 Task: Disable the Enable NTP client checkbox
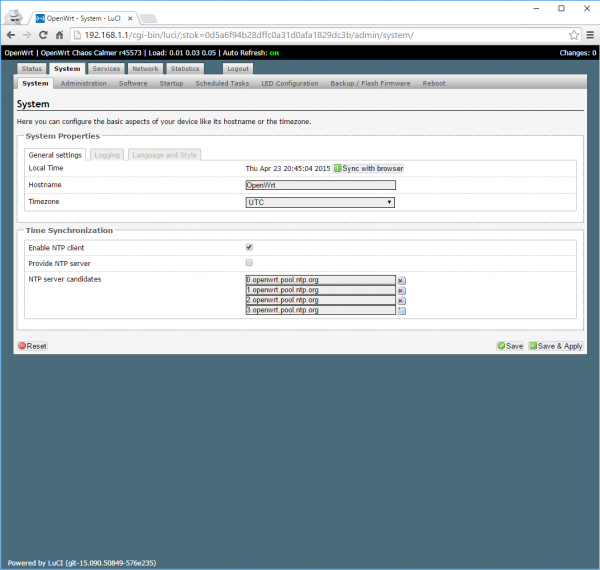(x=249, y=247)
